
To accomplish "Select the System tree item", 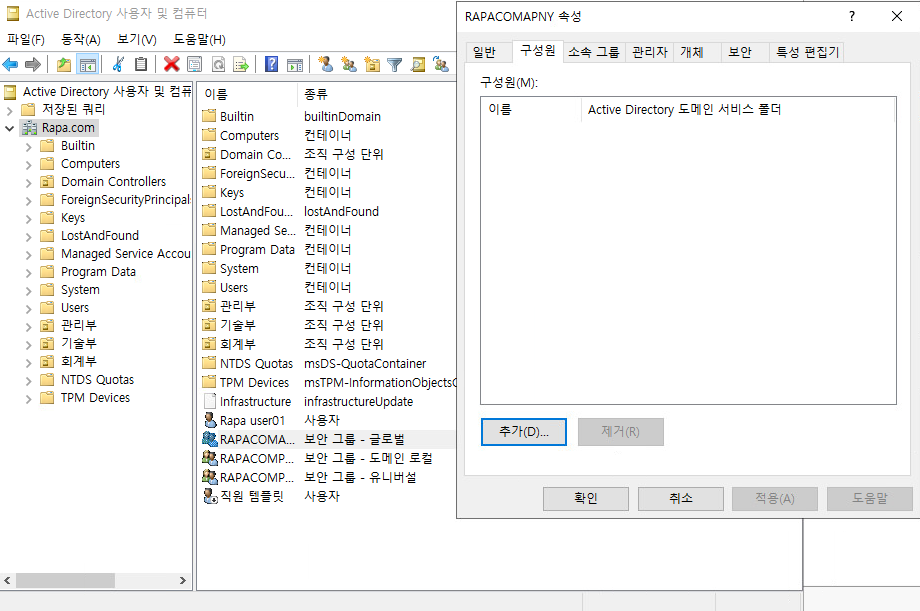I will coord(80,290).
